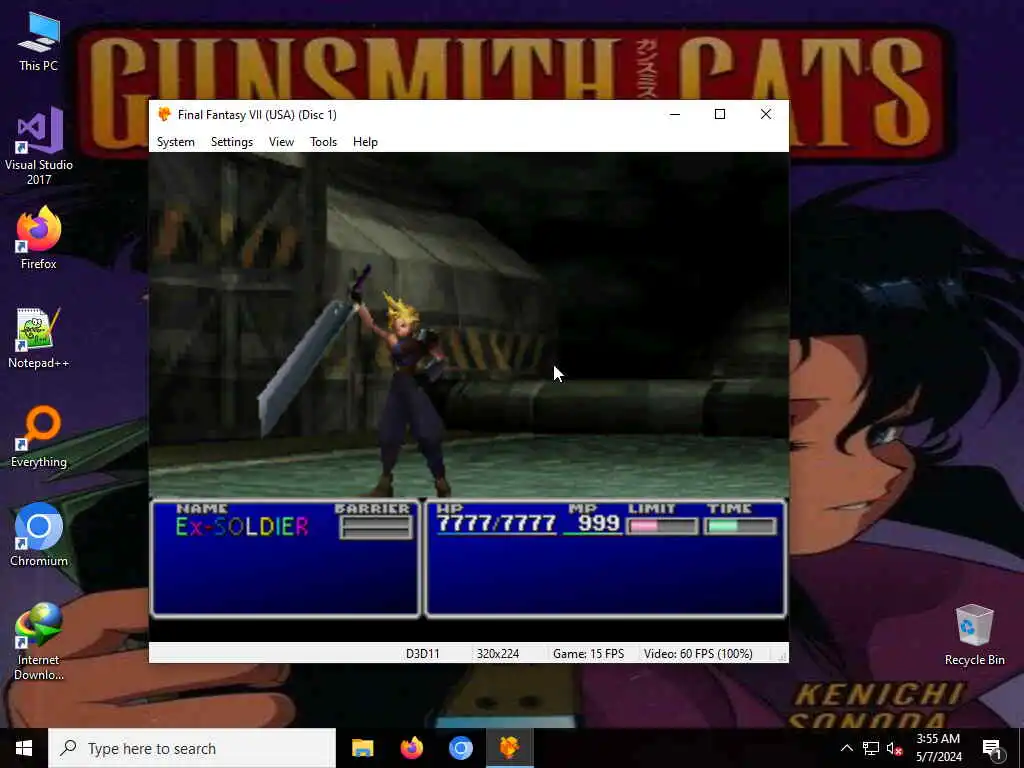Open File Explorer from the taskbar
This screenshot has height=768, width=1024.
[362, 748]
